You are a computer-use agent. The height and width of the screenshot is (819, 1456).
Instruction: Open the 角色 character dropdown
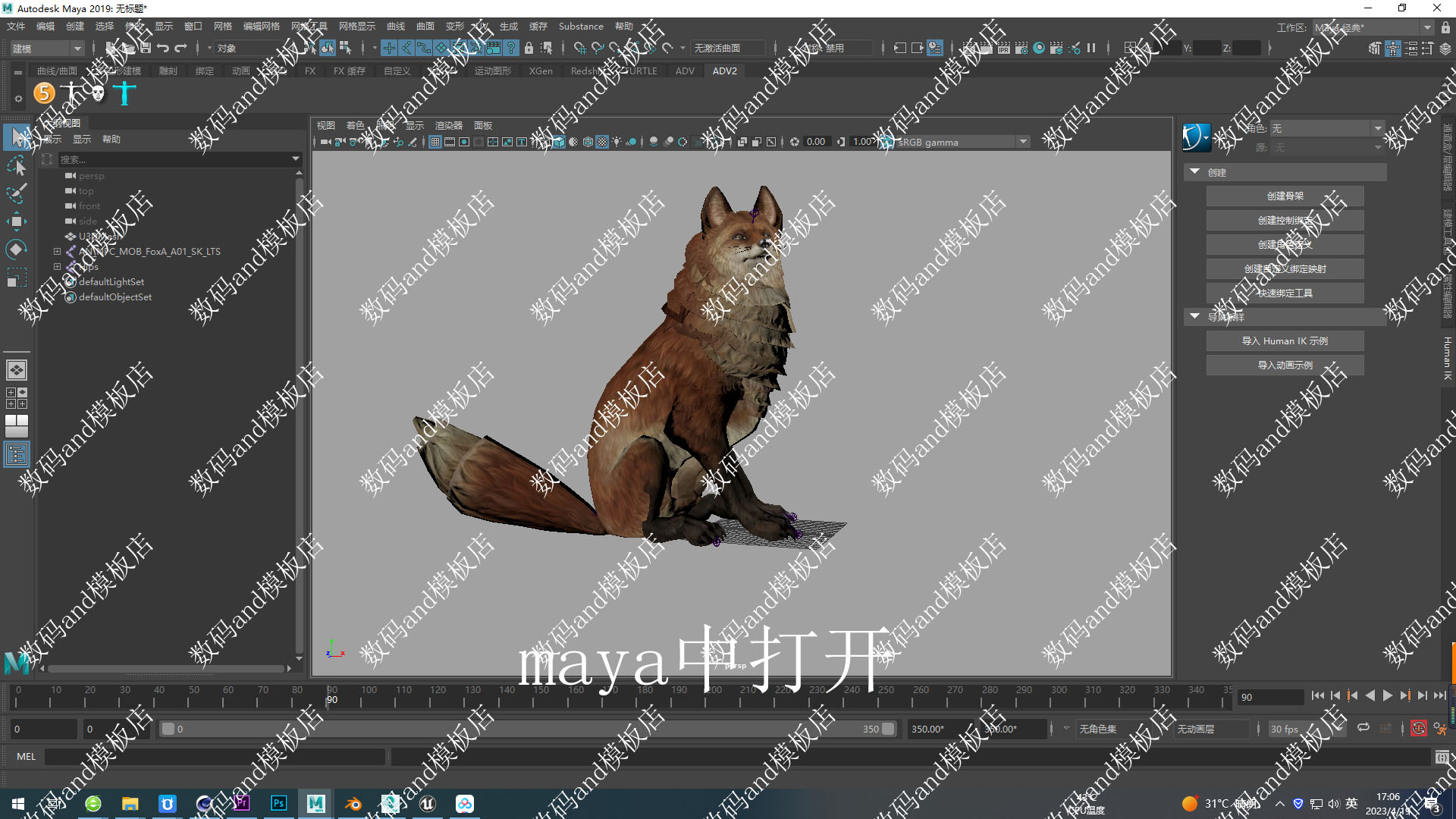point(1327,128)
